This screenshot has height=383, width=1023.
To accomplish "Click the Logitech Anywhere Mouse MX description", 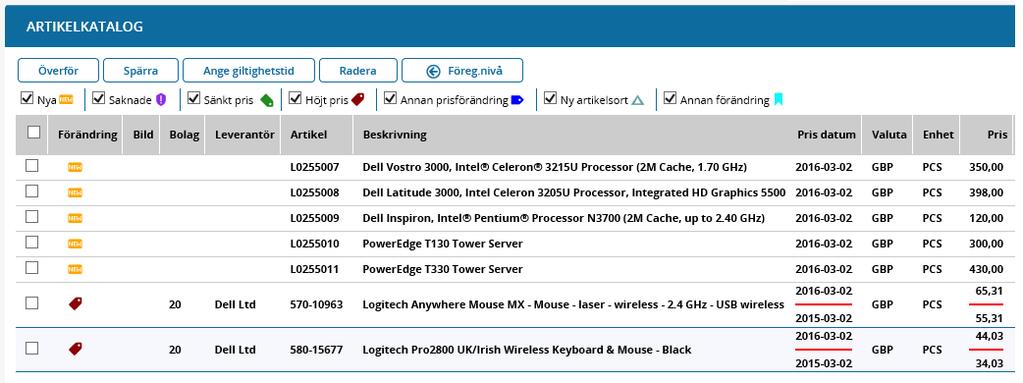I will click(x=573, y=305).
